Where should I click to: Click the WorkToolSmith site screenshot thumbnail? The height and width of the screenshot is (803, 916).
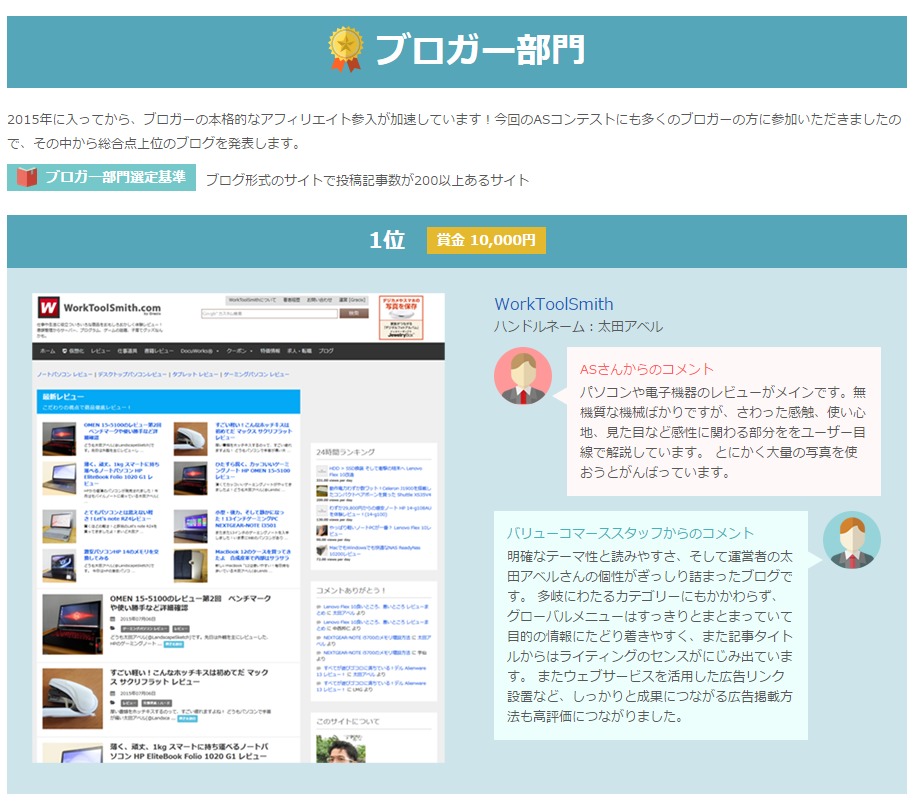(x=238, y=528)
